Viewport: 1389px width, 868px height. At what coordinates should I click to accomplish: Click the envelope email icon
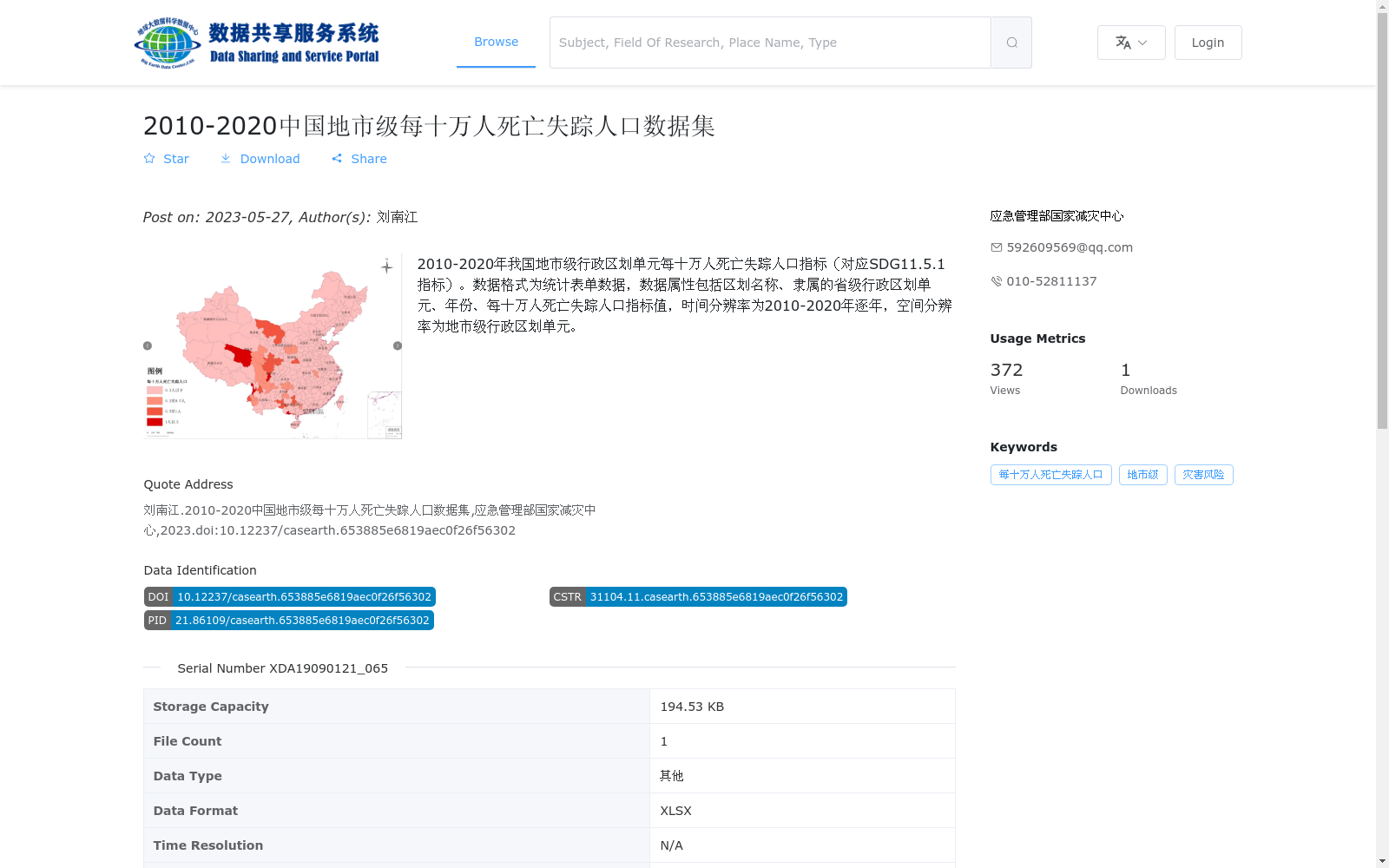(x=997, y=247)
